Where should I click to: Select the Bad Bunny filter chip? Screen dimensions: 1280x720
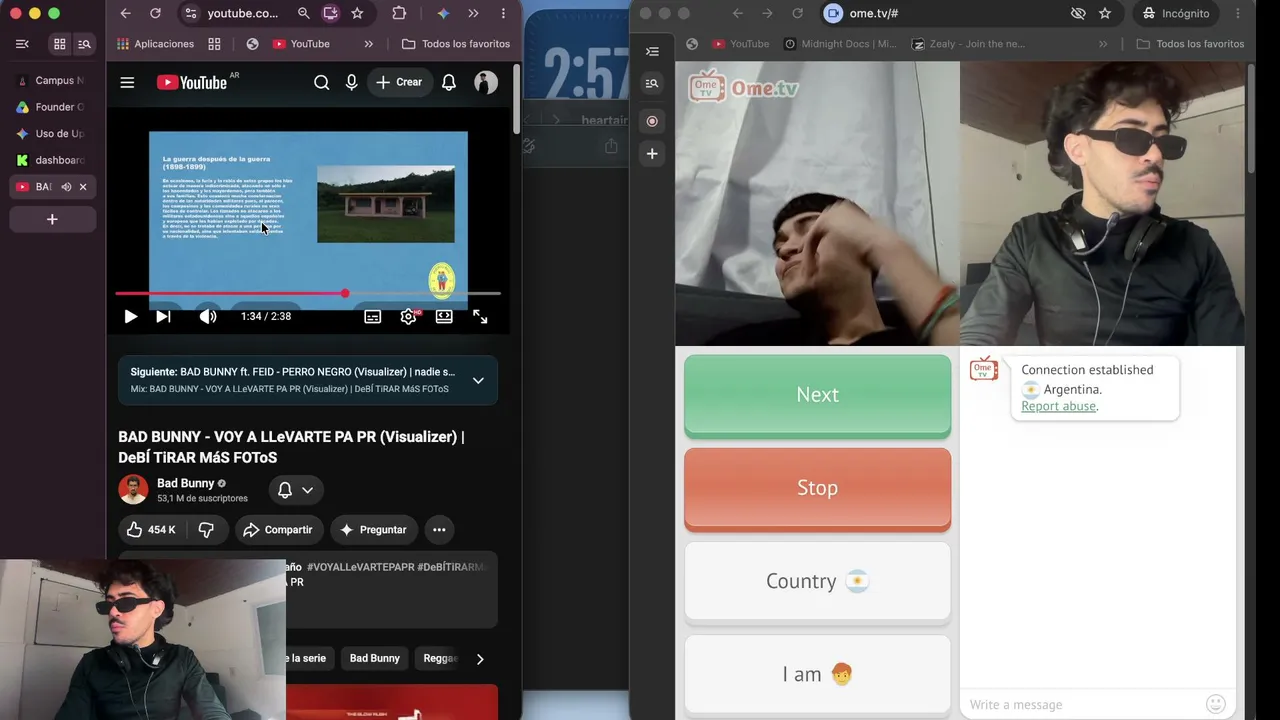click(x=374, y=658)
